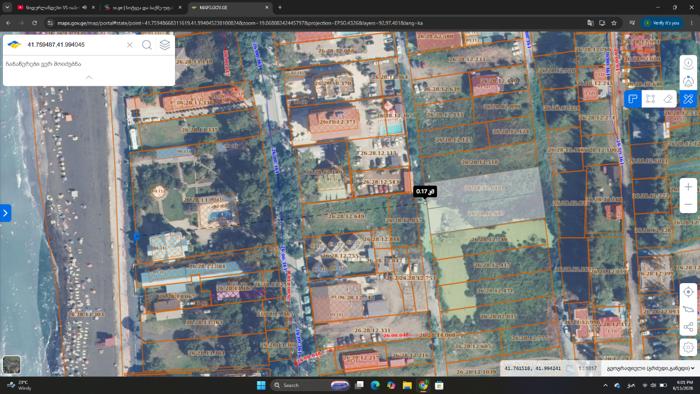Click the site information icon in the address bar
Image resolution: width=700 pixels, height=394 pixels.
click(x=50, y=23)
